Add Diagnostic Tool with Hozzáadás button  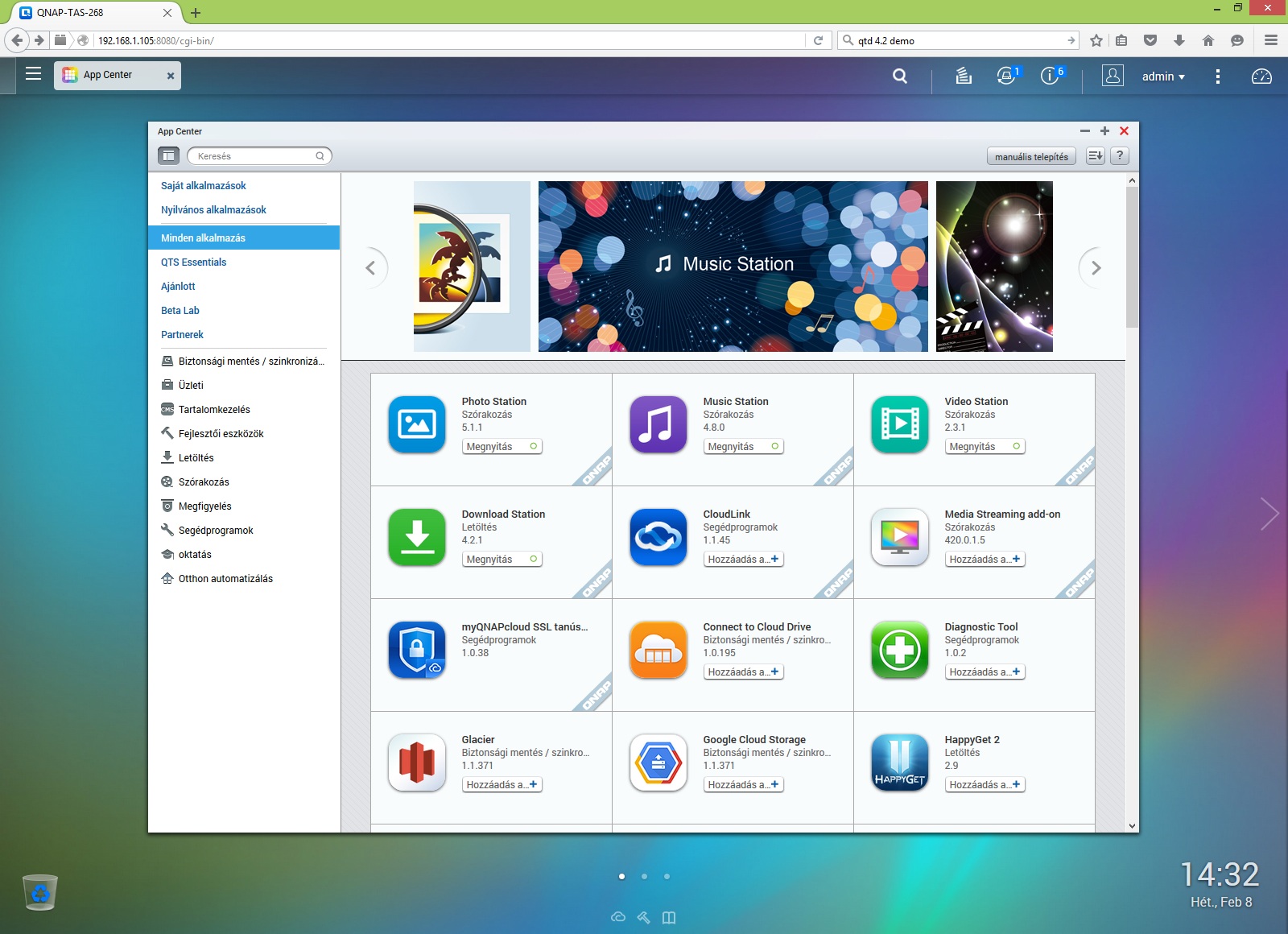click(x=985, y=672)
